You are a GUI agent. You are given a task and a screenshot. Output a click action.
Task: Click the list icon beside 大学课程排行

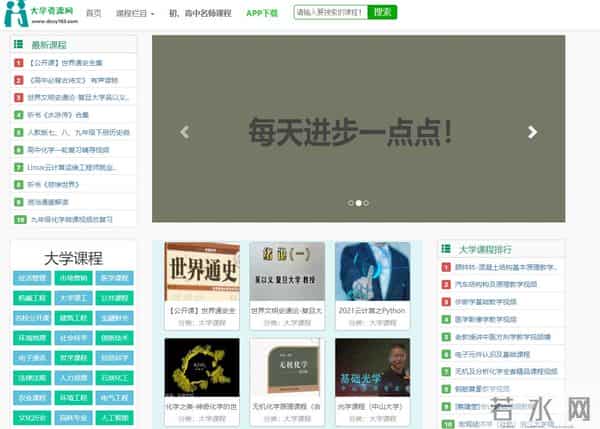coord(446,249)
